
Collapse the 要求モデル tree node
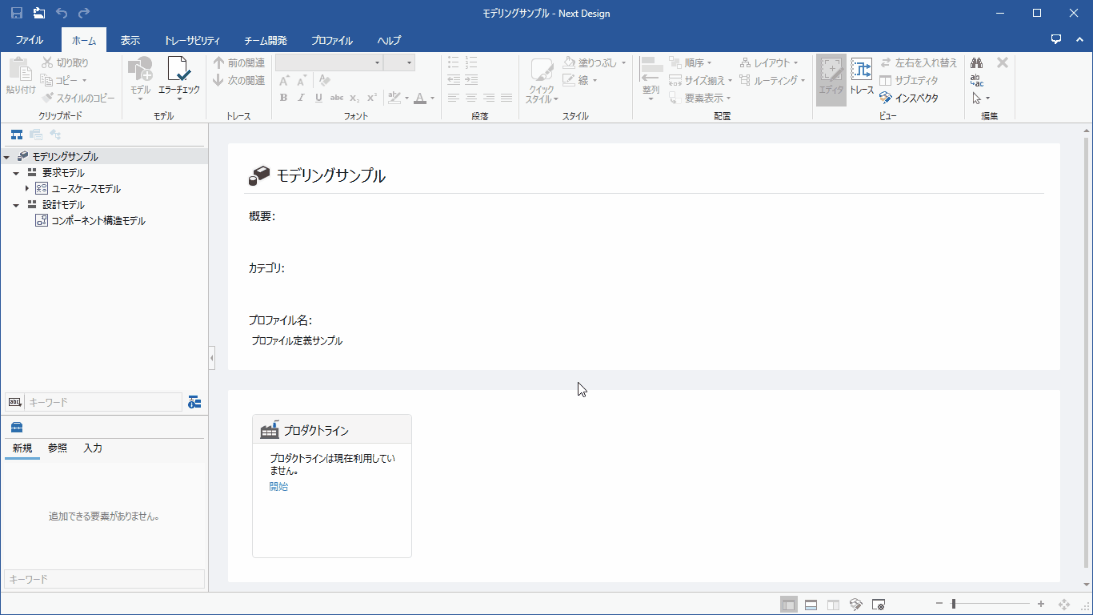point(17,173)
